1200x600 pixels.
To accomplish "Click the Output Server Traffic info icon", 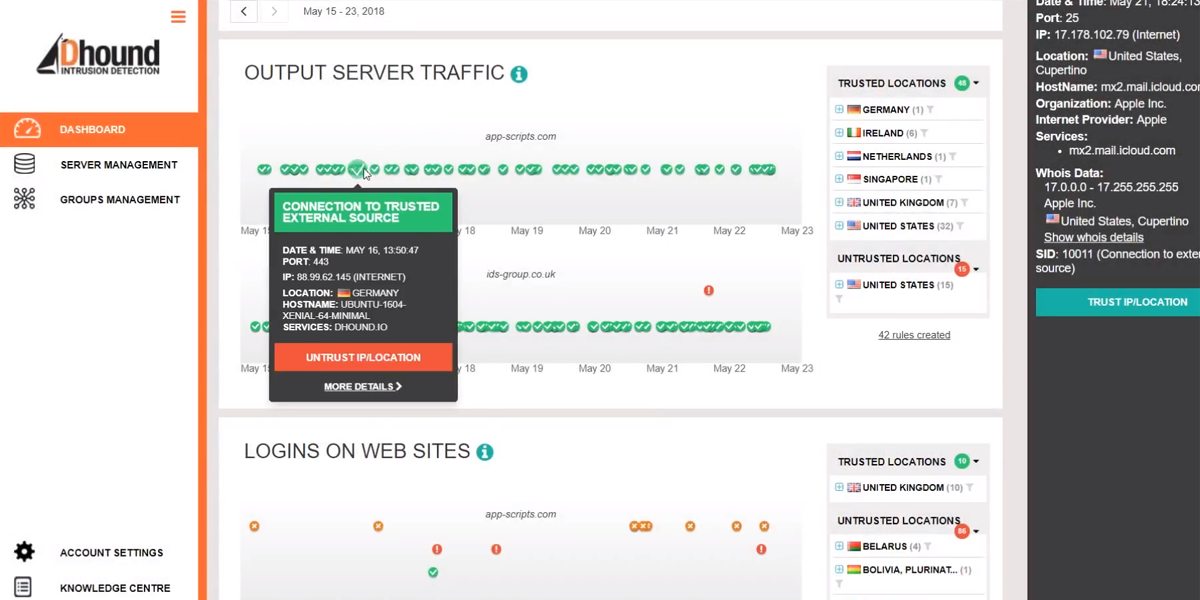I will 519,74.
